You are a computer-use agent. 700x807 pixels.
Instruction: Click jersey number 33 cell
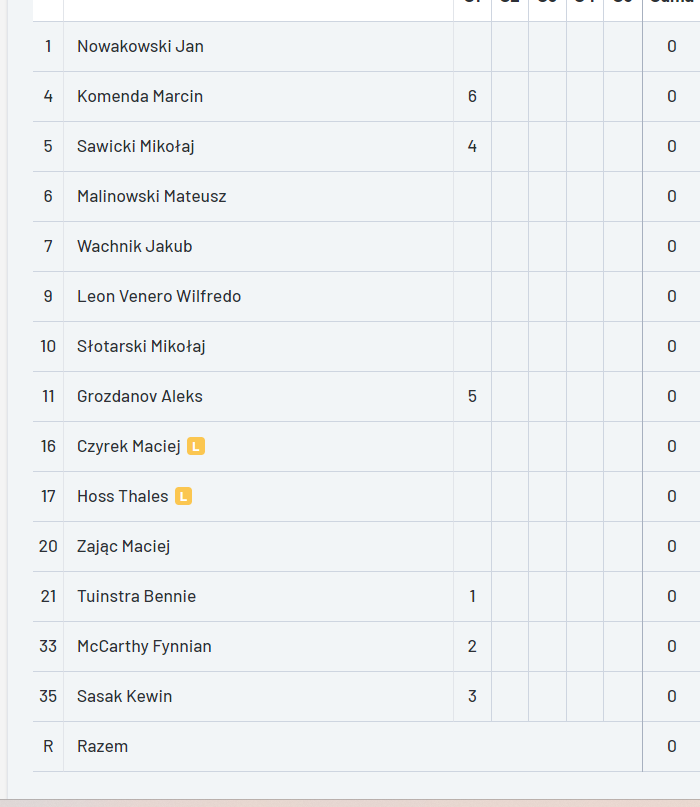(x=48, y=646)
